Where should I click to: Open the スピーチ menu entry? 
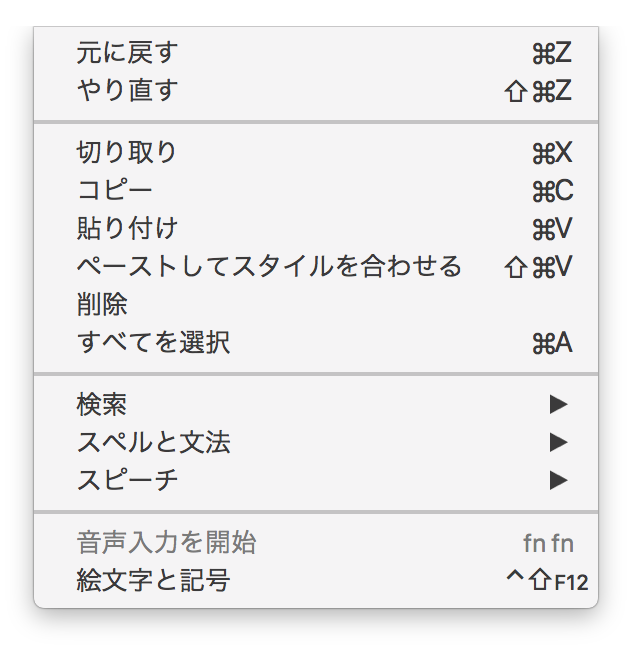(x=127, y=480)
